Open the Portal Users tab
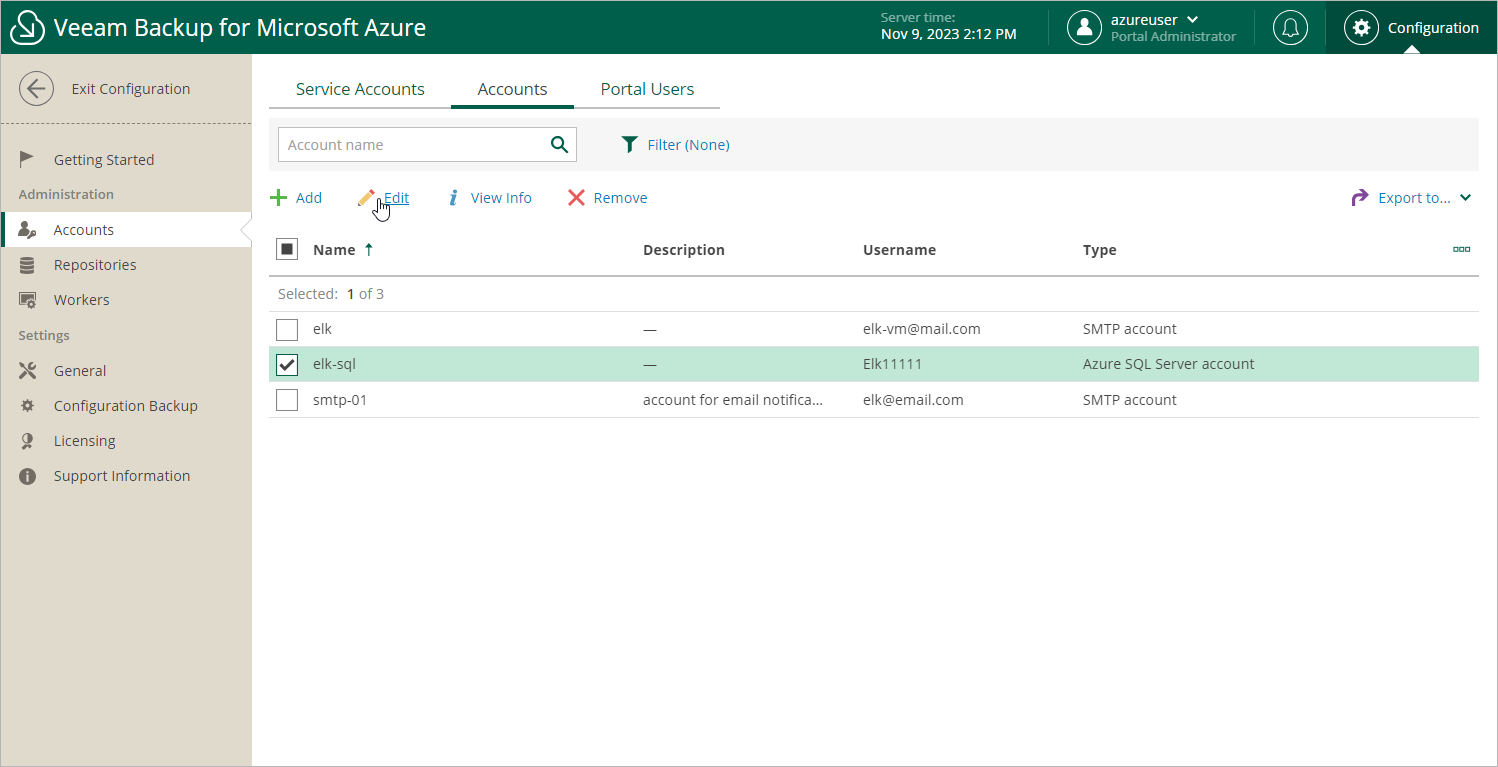 point(647,89)
